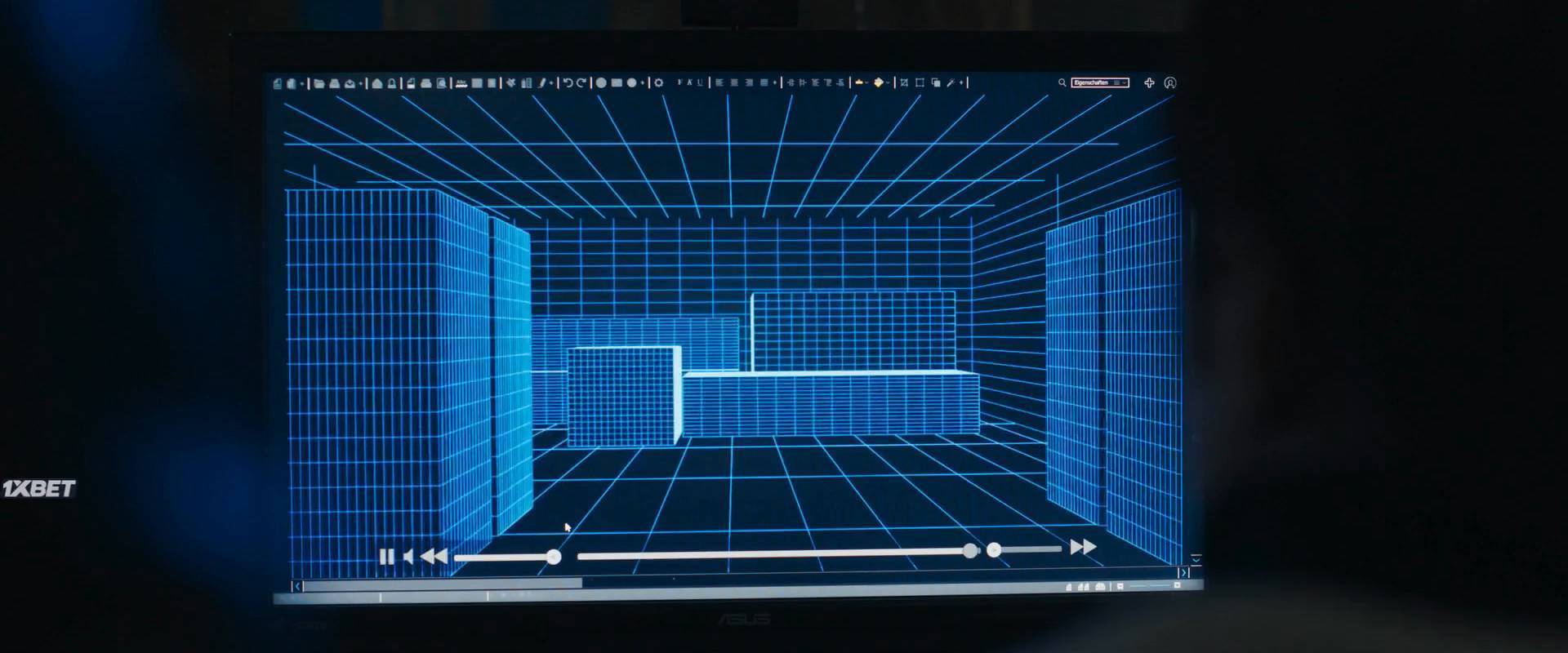Fast forward the playback
Screen dimensions: 1568x653
(1083, 547)
